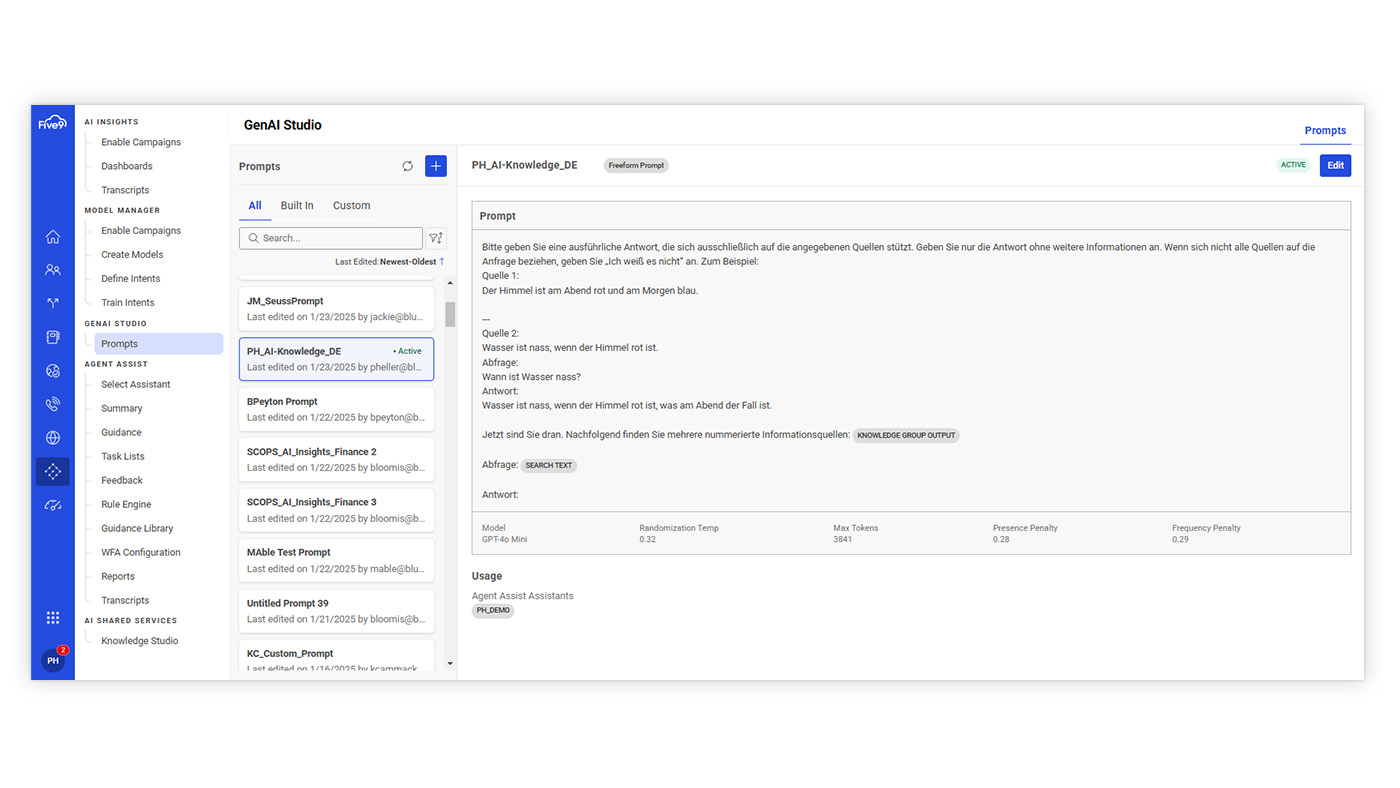Click the PH user avatar with notification badge
Viewport: 1400px width, 788px height.
53,661
